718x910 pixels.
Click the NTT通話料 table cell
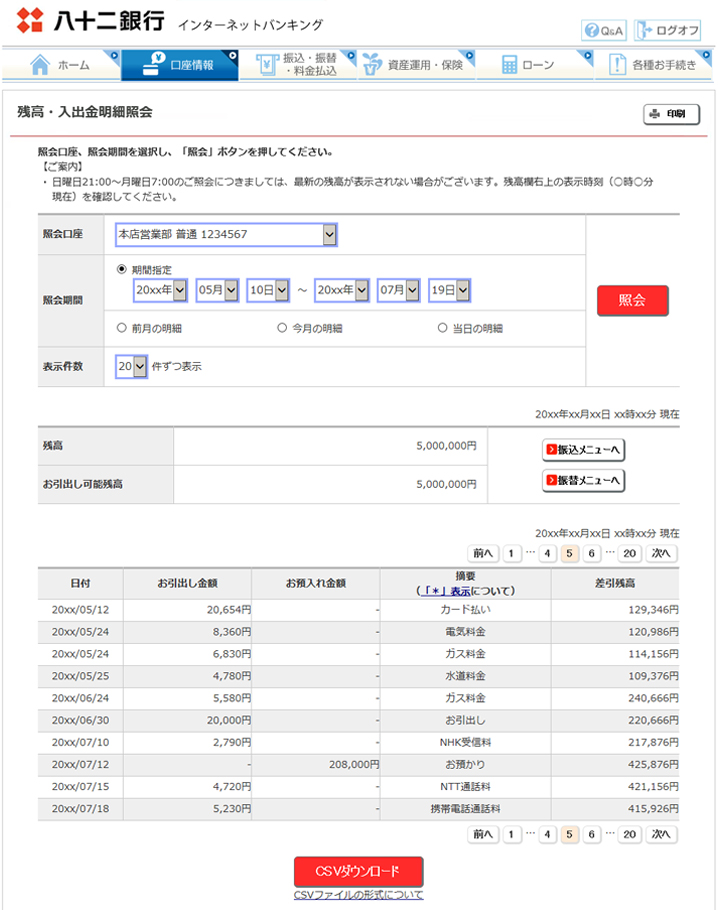pyautogui.click(x=466, y=786)
